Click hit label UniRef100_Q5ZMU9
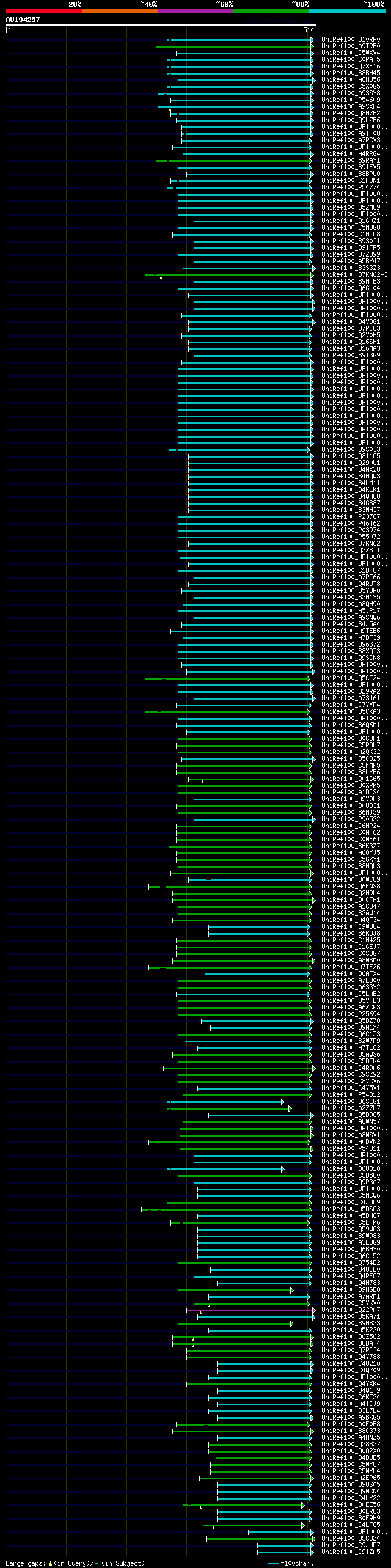The image size is (391, 1568). [351, 208]
